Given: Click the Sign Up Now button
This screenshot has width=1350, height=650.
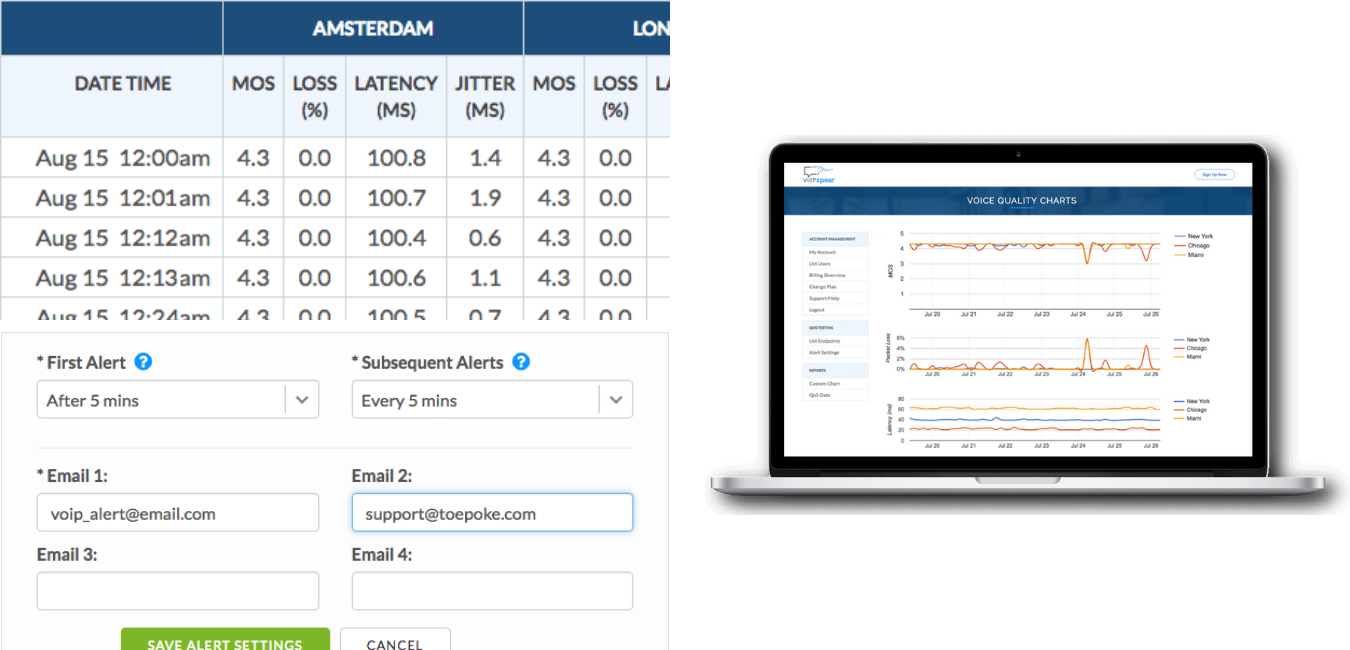Looking at the screenshot, I should pyautogui.click(x=1214, y=175).
